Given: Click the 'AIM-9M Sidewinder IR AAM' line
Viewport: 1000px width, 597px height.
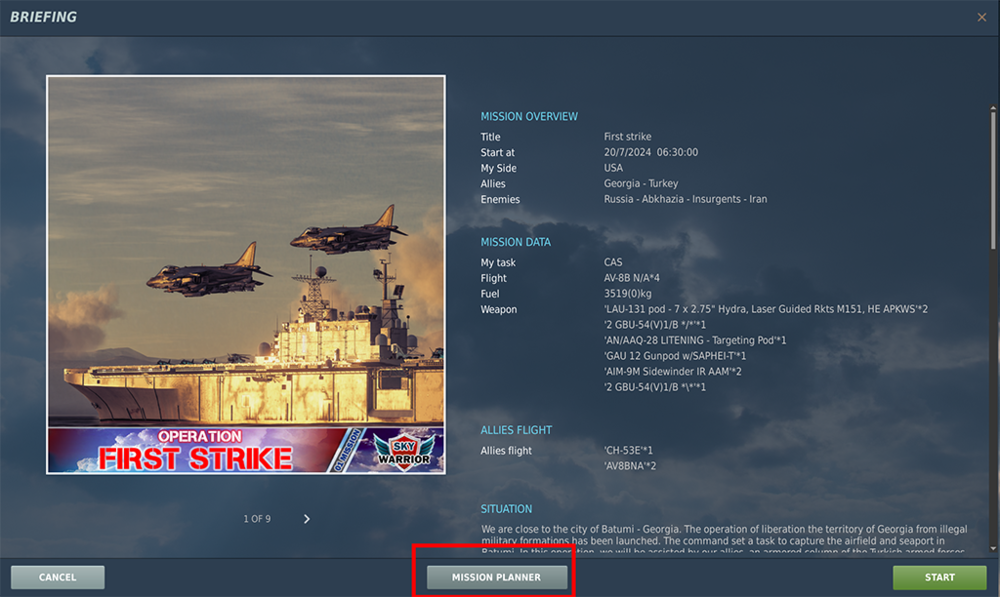Looking at the screenshot, I should [x=673, y=371].
